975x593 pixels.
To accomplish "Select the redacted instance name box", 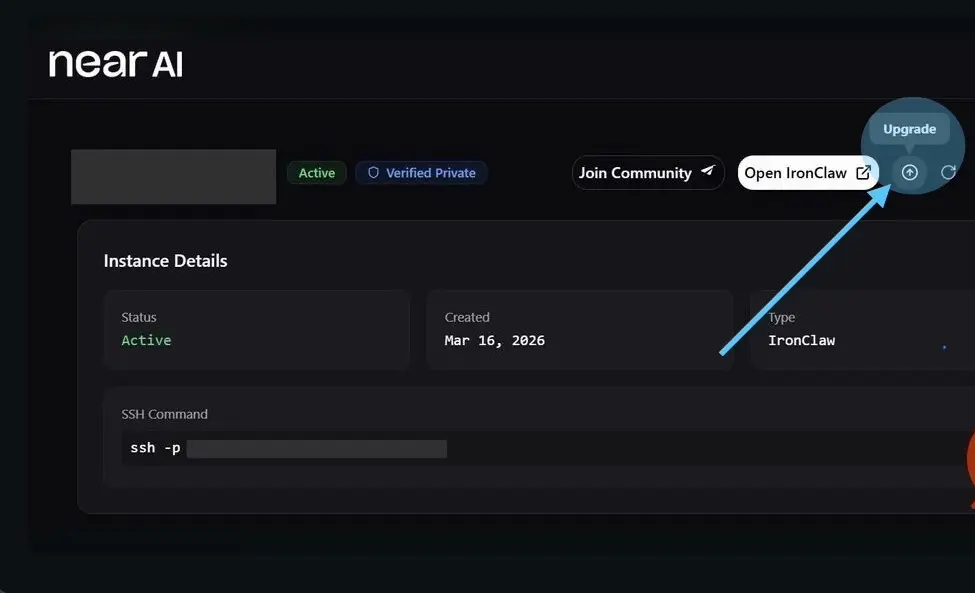I will click(173, 177).
